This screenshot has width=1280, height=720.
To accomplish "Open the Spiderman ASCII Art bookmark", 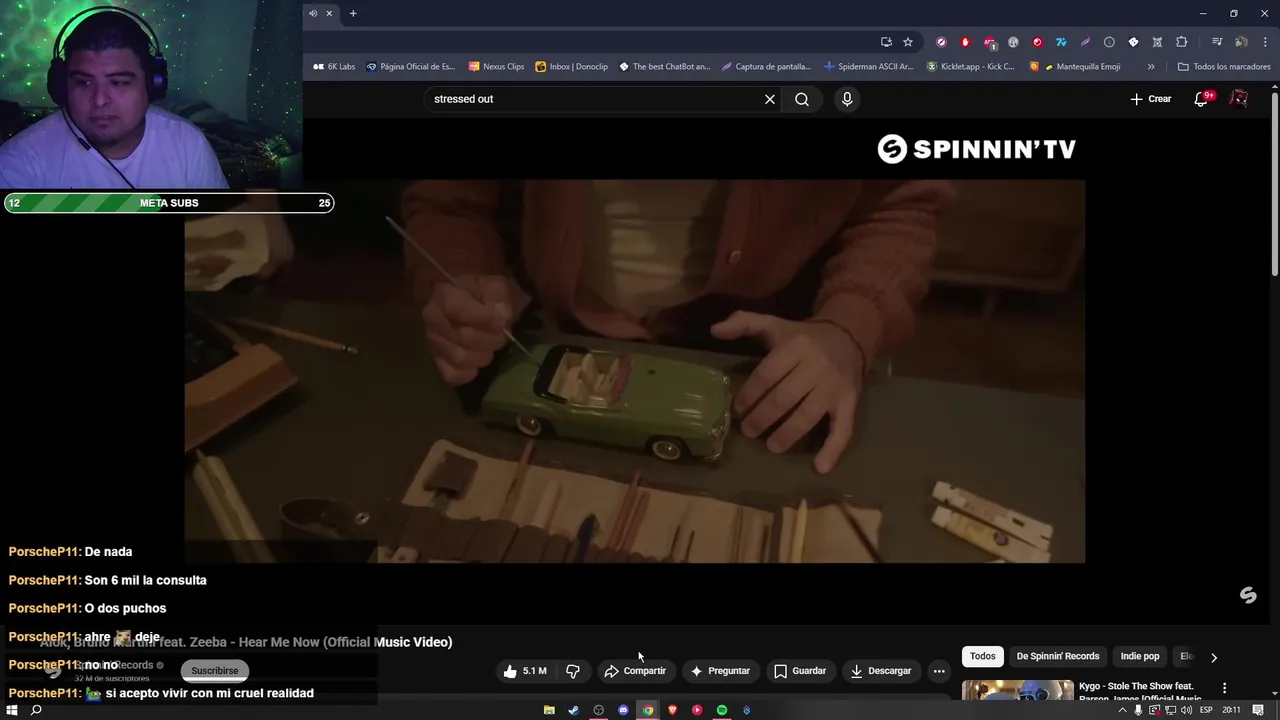I will (868, 66).
